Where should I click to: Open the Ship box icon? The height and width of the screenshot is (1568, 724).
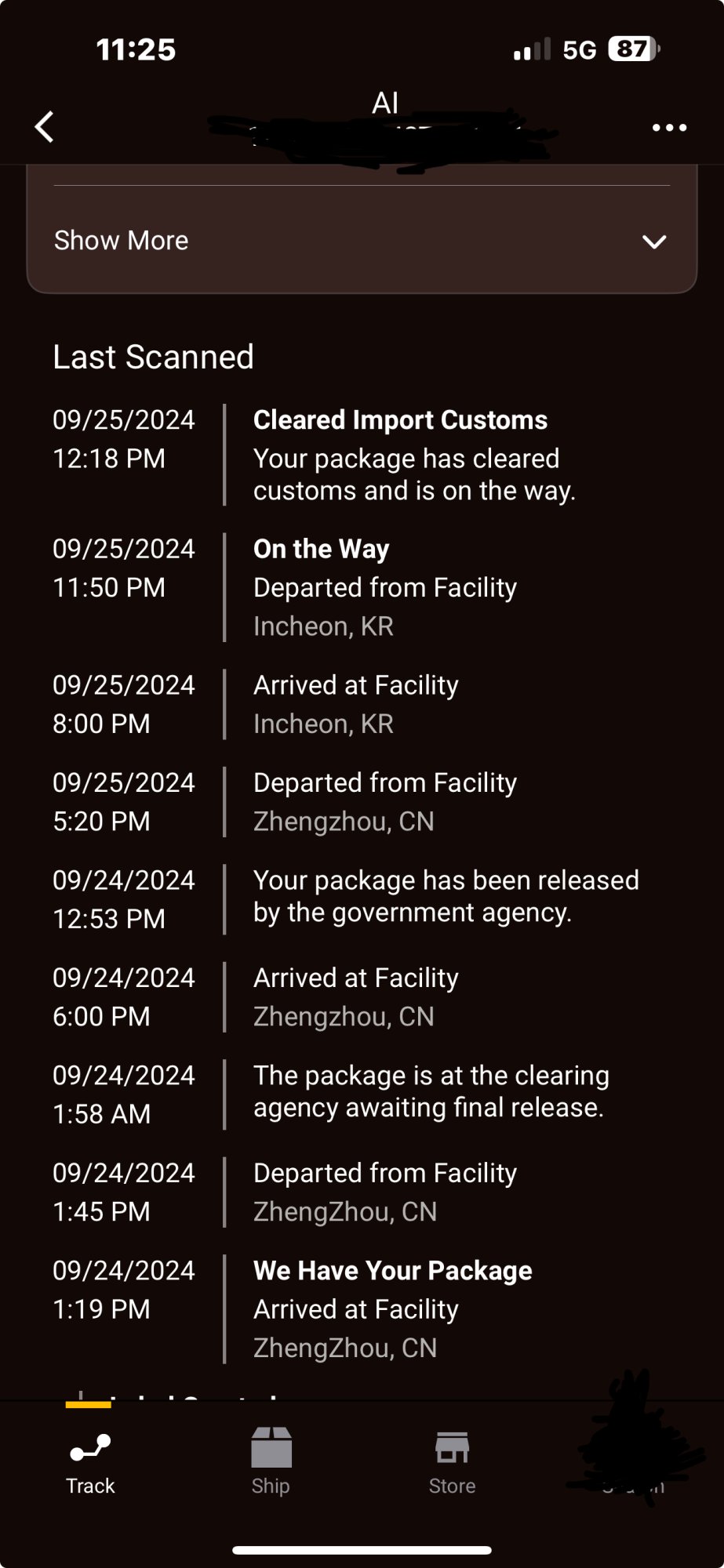271,1447
